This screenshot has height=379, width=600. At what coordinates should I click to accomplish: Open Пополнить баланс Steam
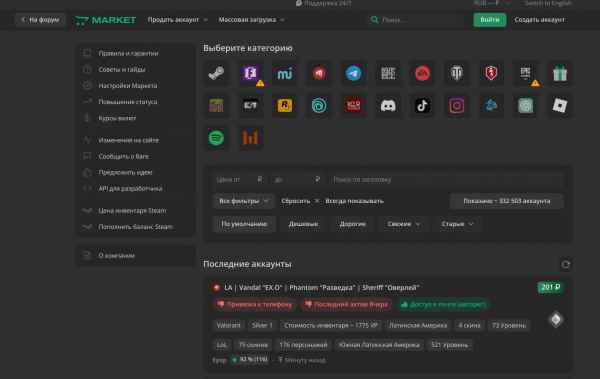[135, 227]
